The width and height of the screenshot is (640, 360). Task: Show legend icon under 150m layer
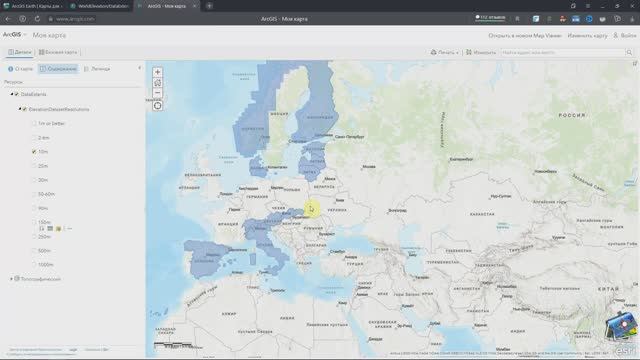42,229
